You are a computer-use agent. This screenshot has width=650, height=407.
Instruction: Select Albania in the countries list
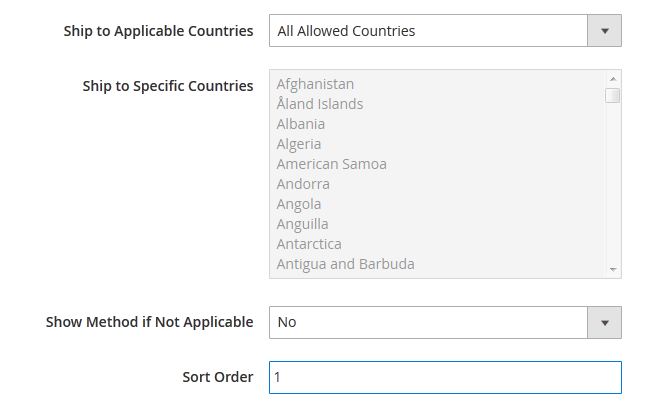301,124
